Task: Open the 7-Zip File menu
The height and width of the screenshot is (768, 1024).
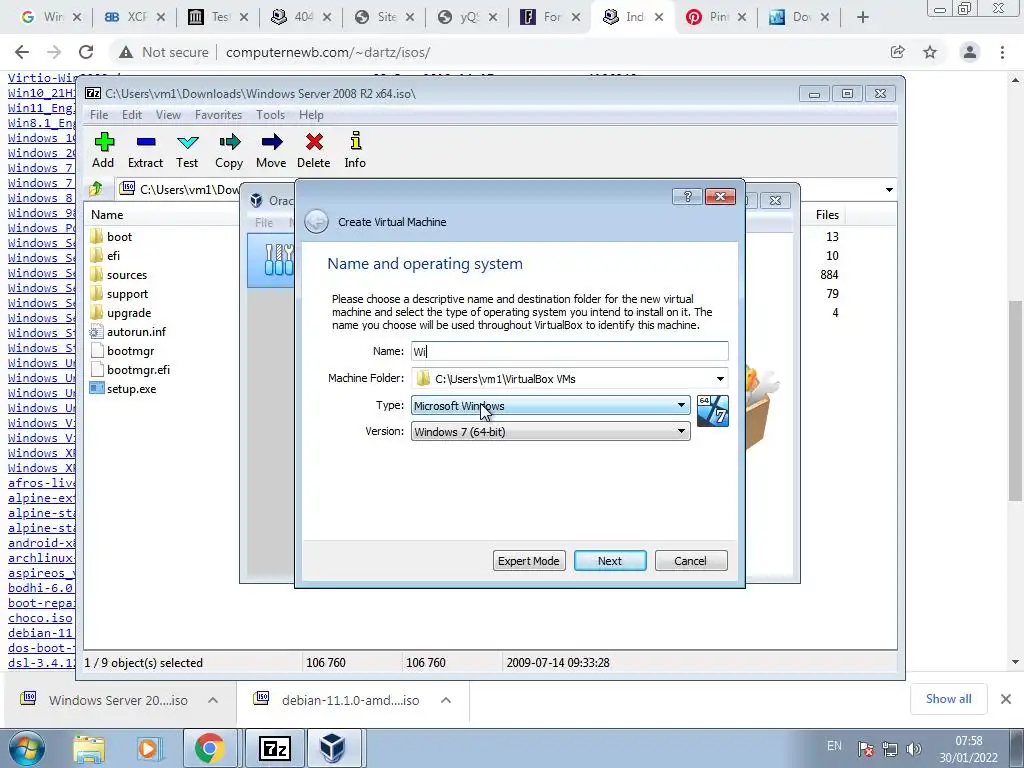Action: click(x=99, y=115)
